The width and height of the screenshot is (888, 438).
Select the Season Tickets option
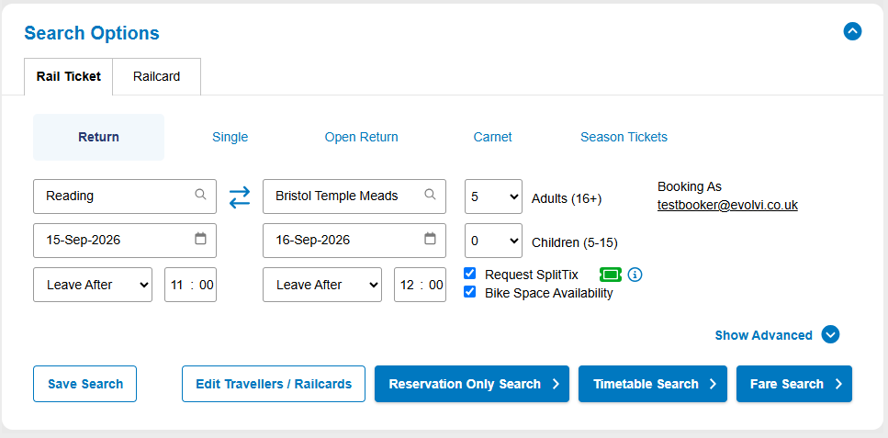tap(624, 137)
